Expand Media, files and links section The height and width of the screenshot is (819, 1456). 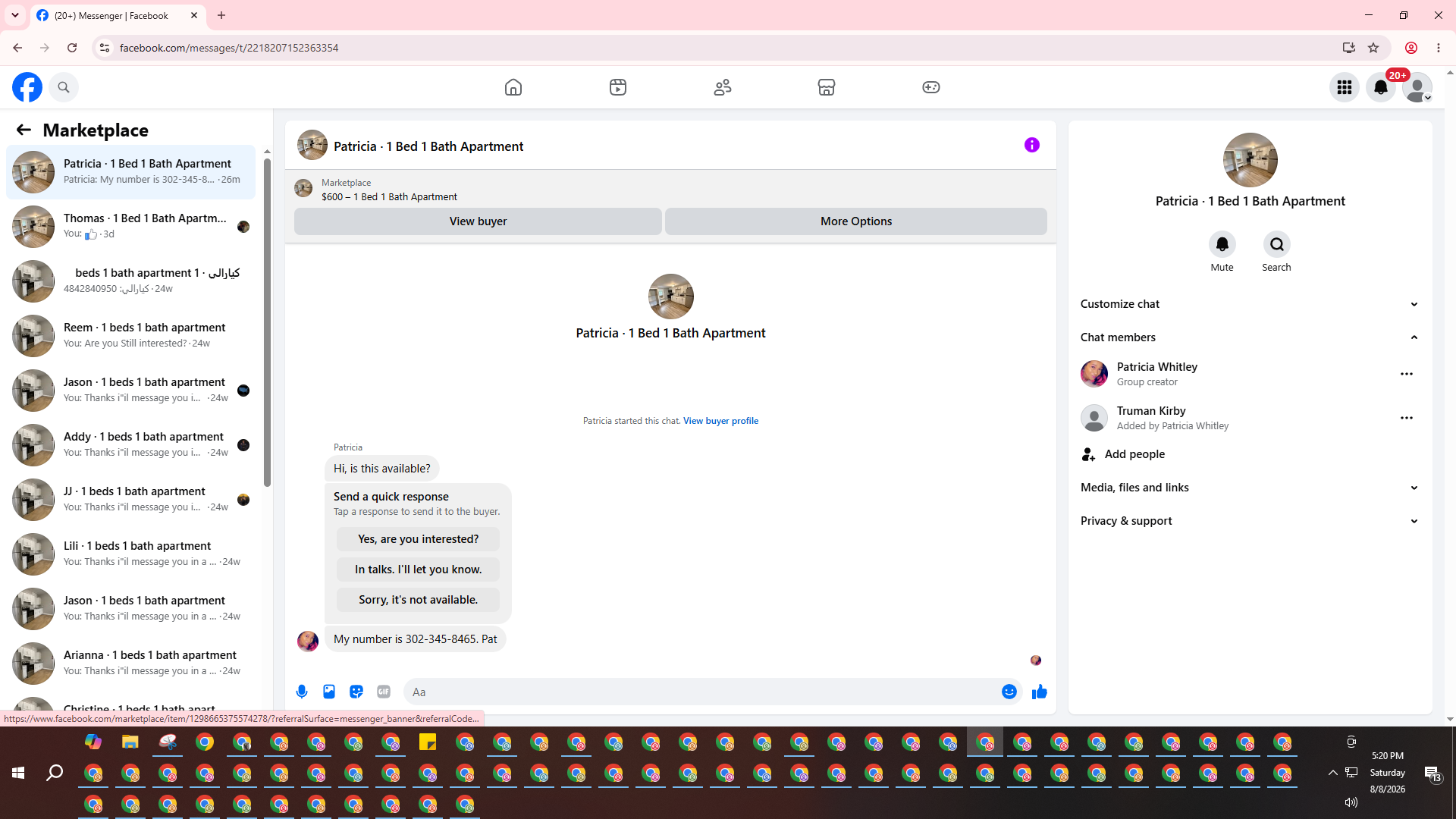click(x=1250, y=488)
